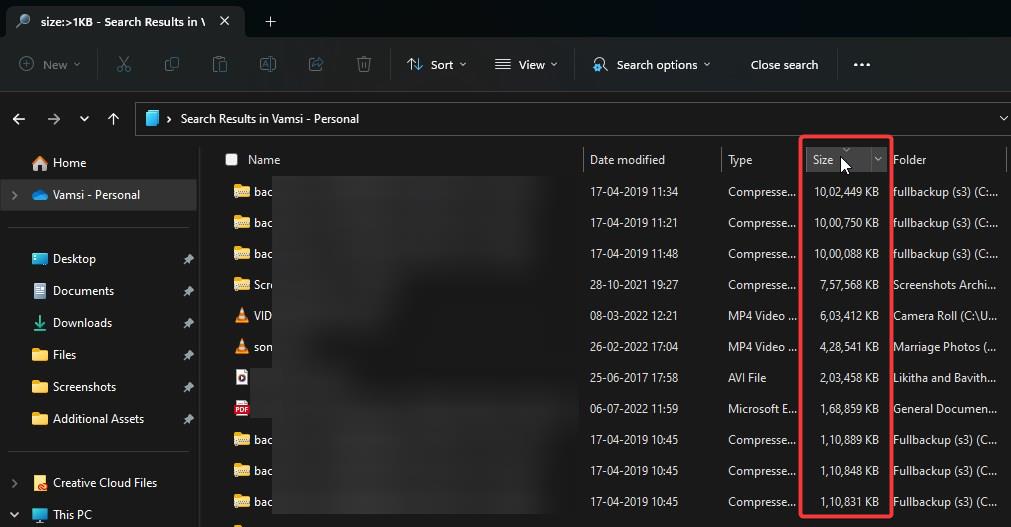The image size is (1011, 527).
Task: Expand Creative Cloud Files node
Action: point(14,482)
